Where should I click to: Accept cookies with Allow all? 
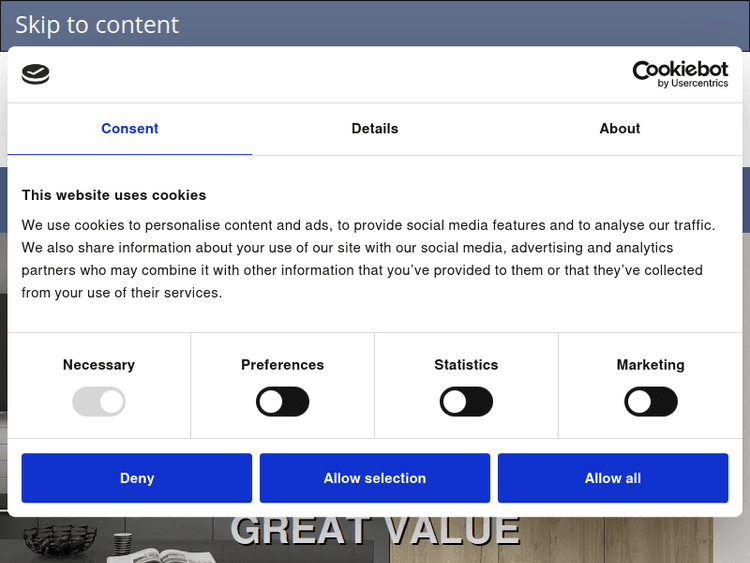pyautogui.click(x=613, y=478)
